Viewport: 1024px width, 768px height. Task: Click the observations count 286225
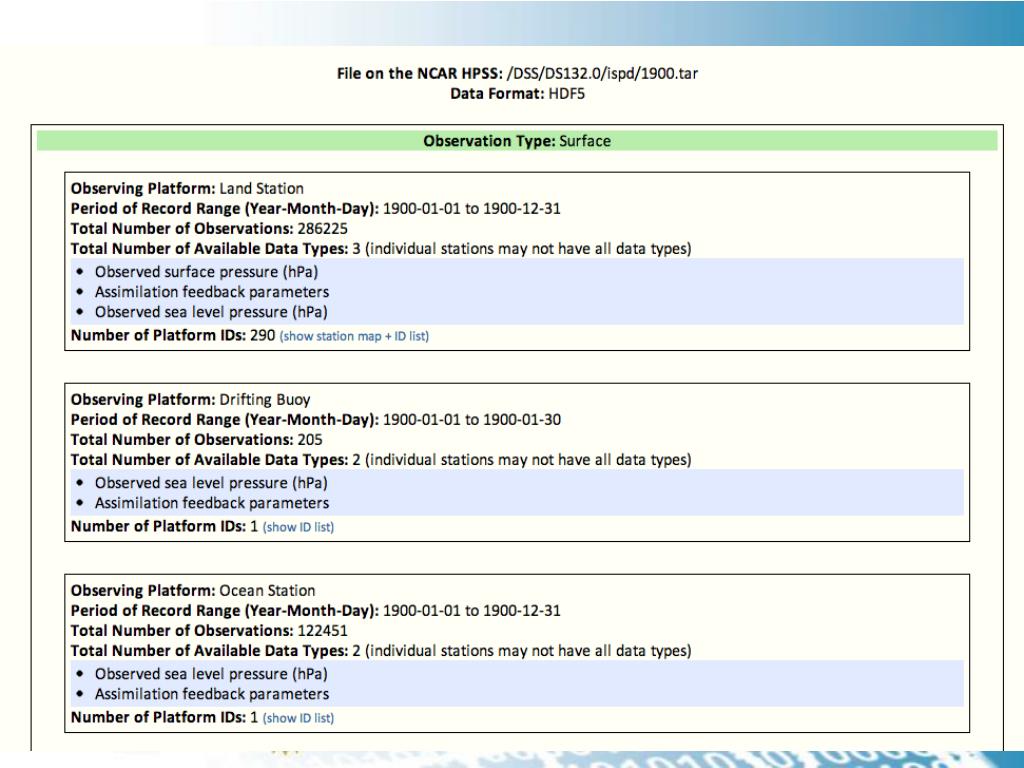[x=323, y=229]
